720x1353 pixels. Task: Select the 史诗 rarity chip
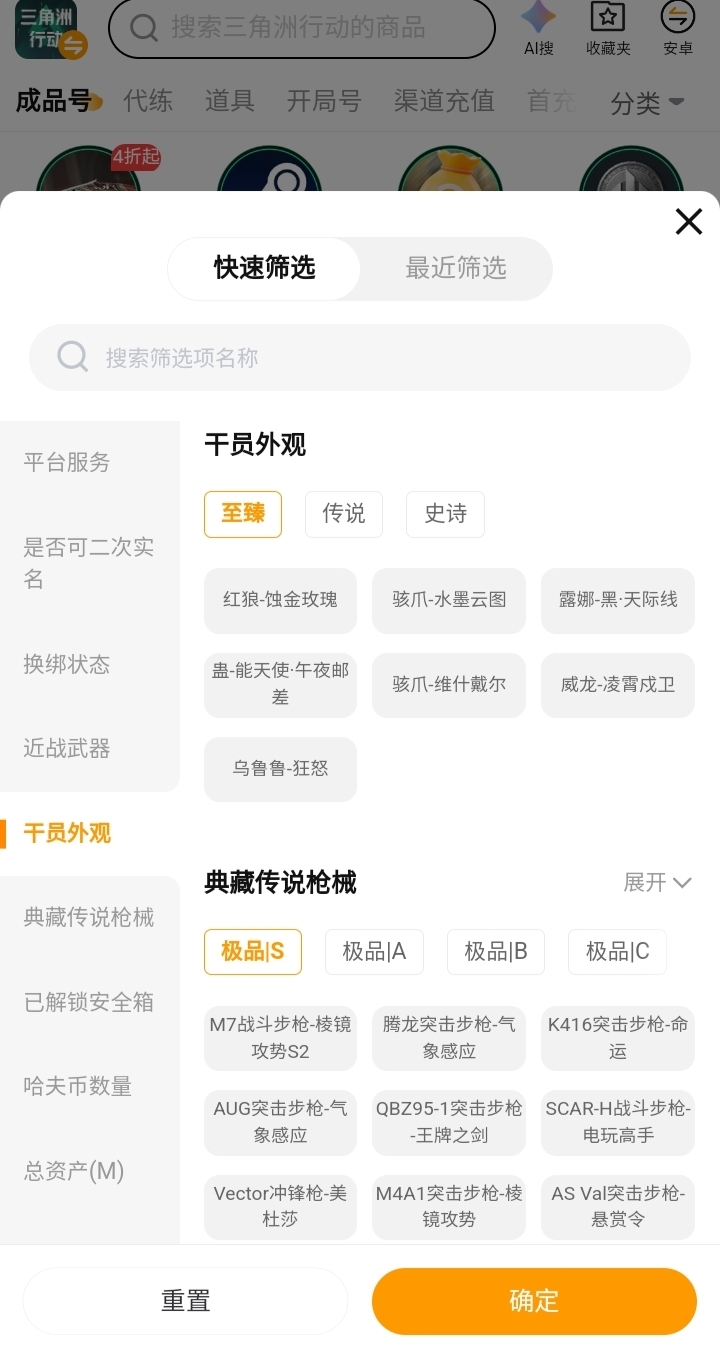pos(445,514)
